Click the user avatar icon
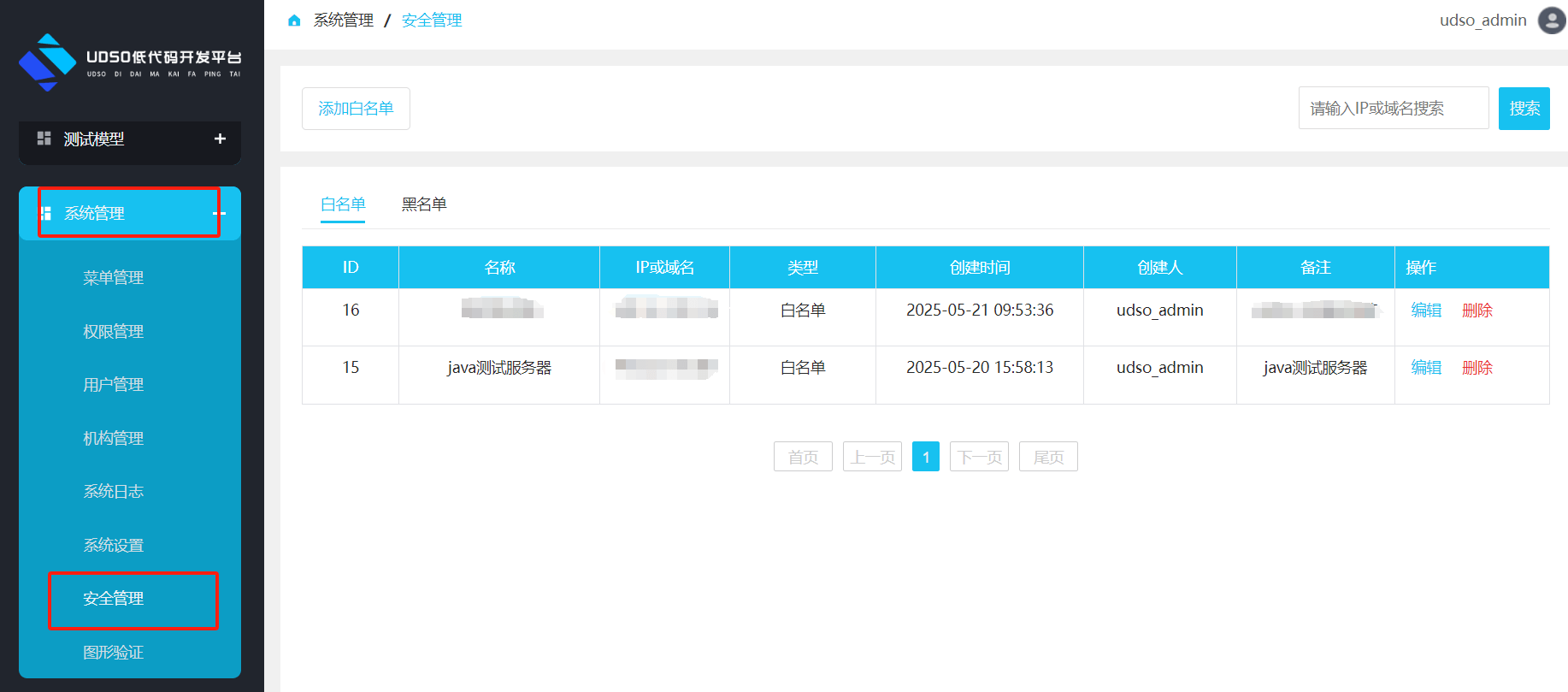The height and width of the screenshot is (692, 1568). click(1551, 20)
